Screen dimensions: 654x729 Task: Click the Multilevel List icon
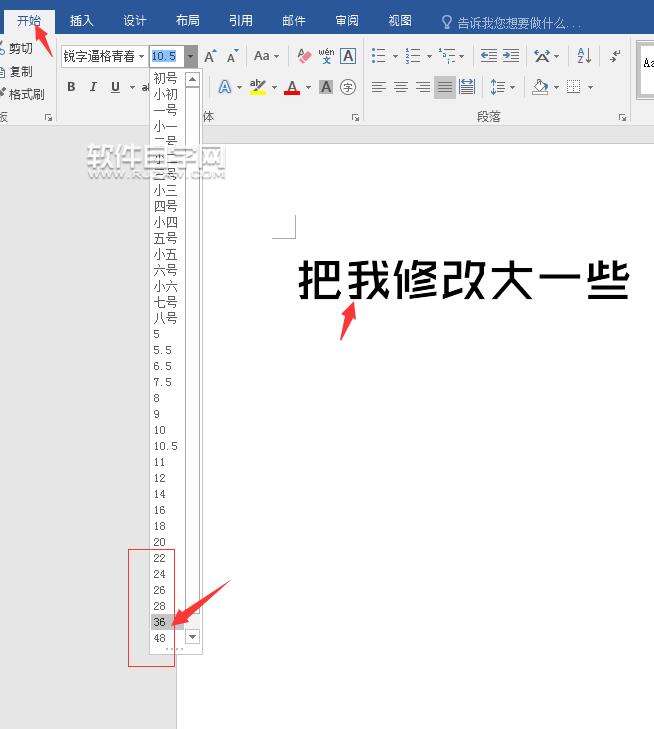[447, 56]
